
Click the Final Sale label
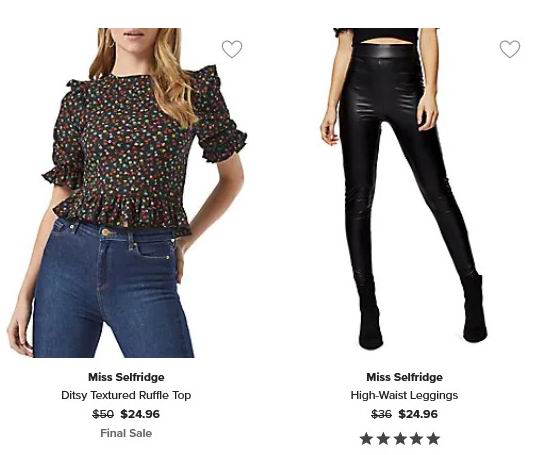(x=126, y=433)
